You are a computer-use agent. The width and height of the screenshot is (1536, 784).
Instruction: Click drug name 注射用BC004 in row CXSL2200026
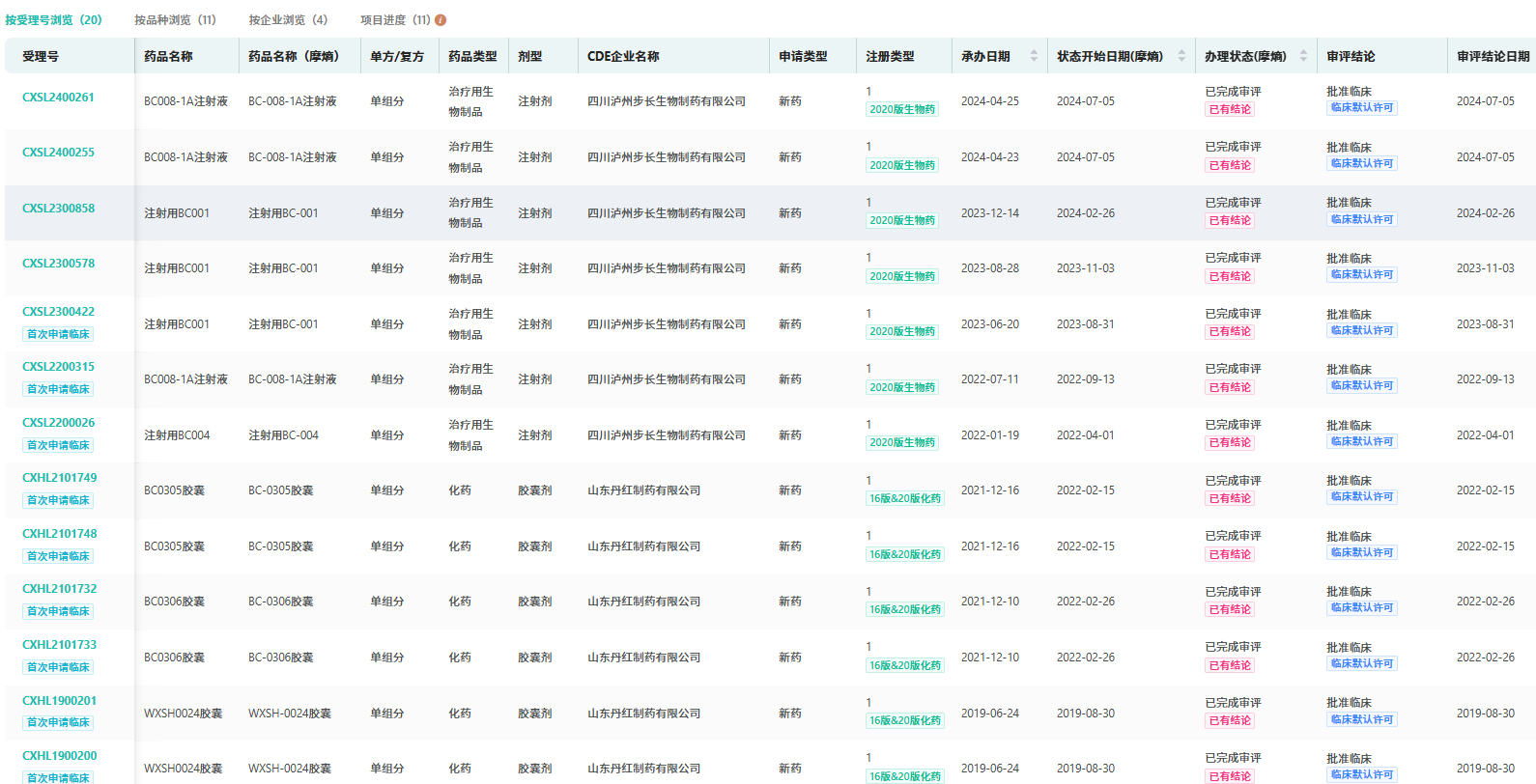pos(177,435)
